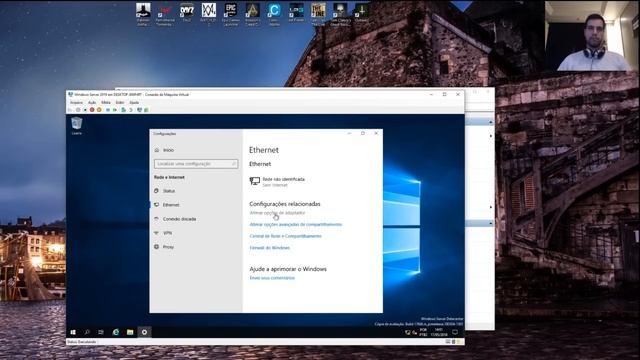Open the VM's Start menu button
This screenshot has height=360, width=640.
73,332
